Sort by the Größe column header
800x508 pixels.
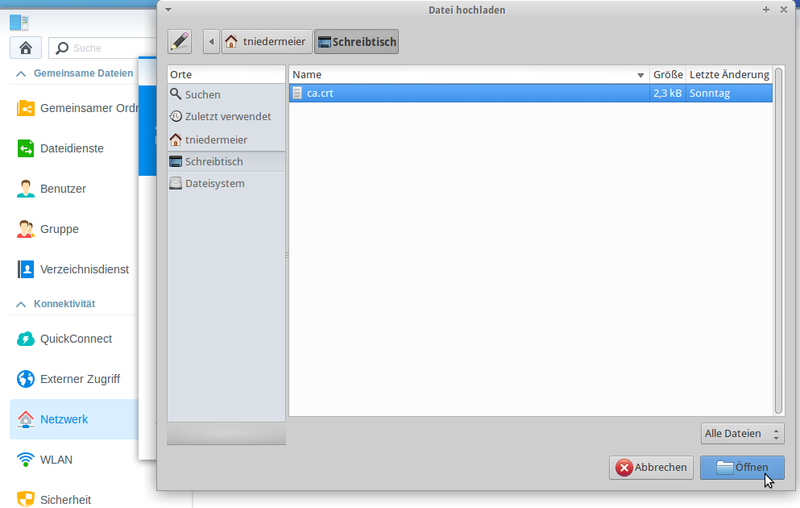667,74
